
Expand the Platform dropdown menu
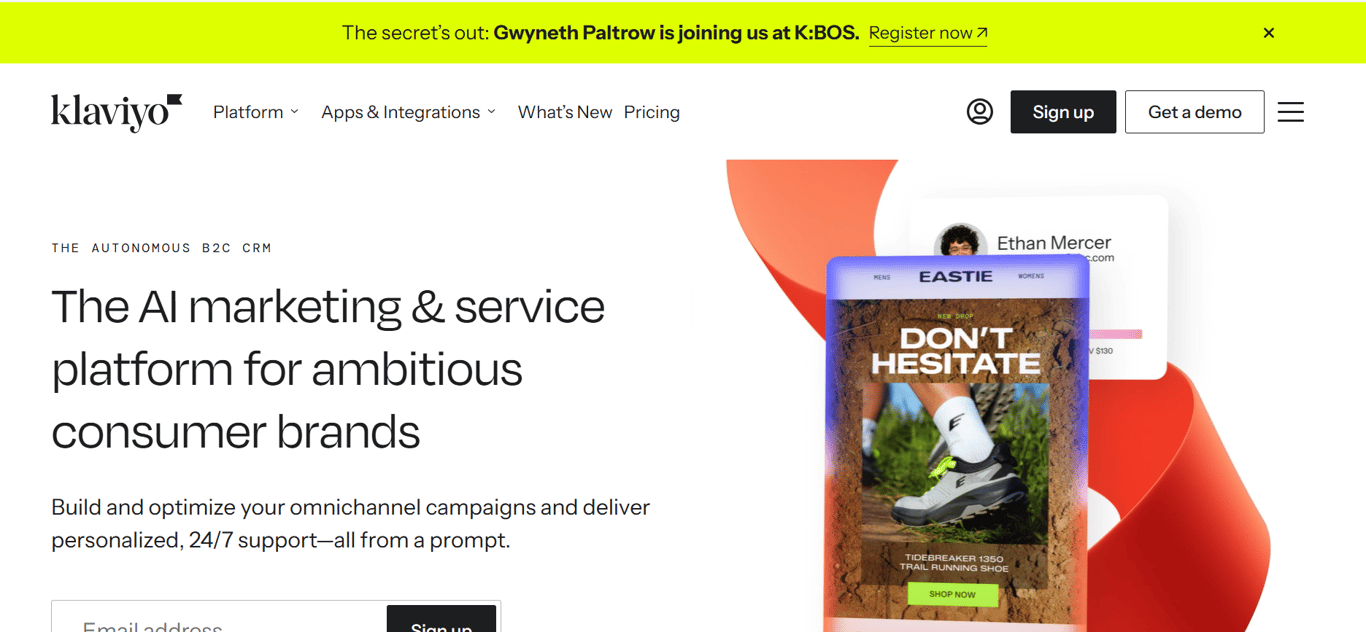pyautogui.click(x=256, y=112)
